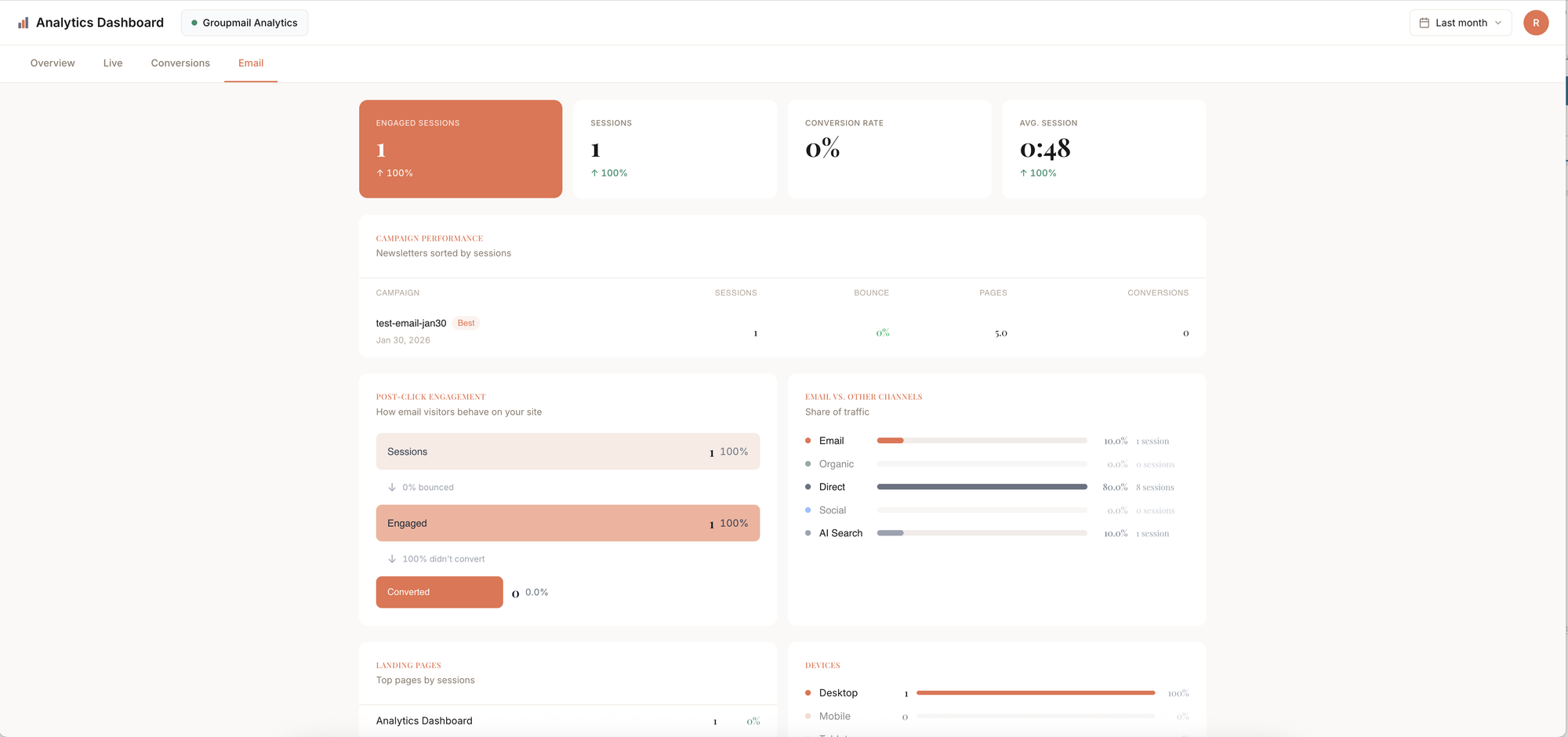
Task: Toggle the Direct channel legend dot
Action: (x=808, y=487)
